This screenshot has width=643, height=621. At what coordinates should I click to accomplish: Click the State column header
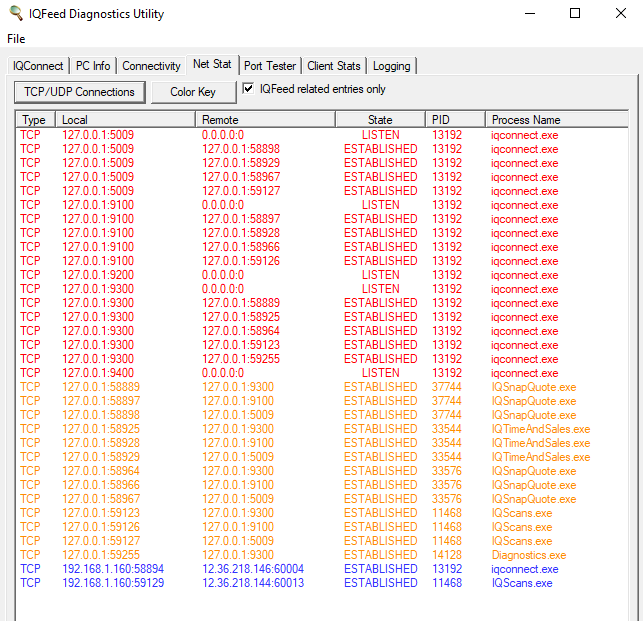tap(380, 120)
